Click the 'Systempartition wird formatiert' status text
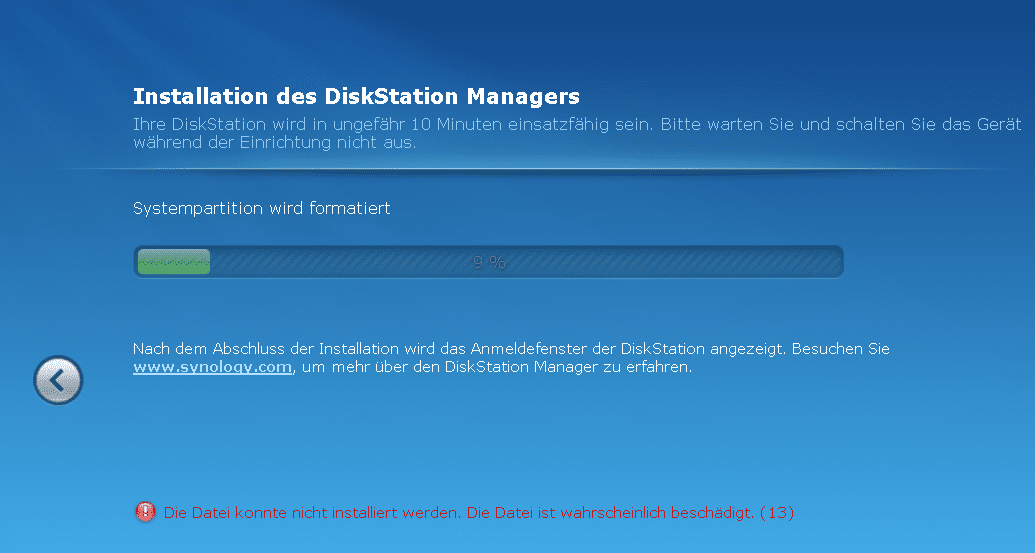The height and width of the screenshot is (553, 1035). (261, 209)
